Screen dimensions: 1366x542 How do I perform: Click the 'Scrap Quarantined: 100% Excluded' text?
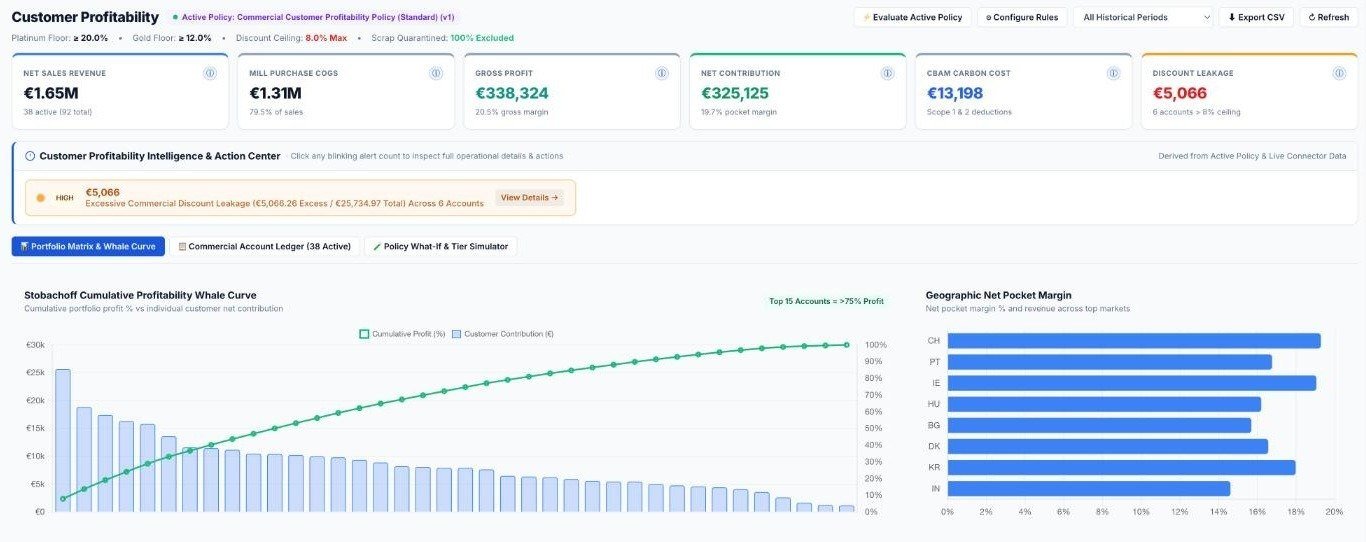click(x=442, y=38)
